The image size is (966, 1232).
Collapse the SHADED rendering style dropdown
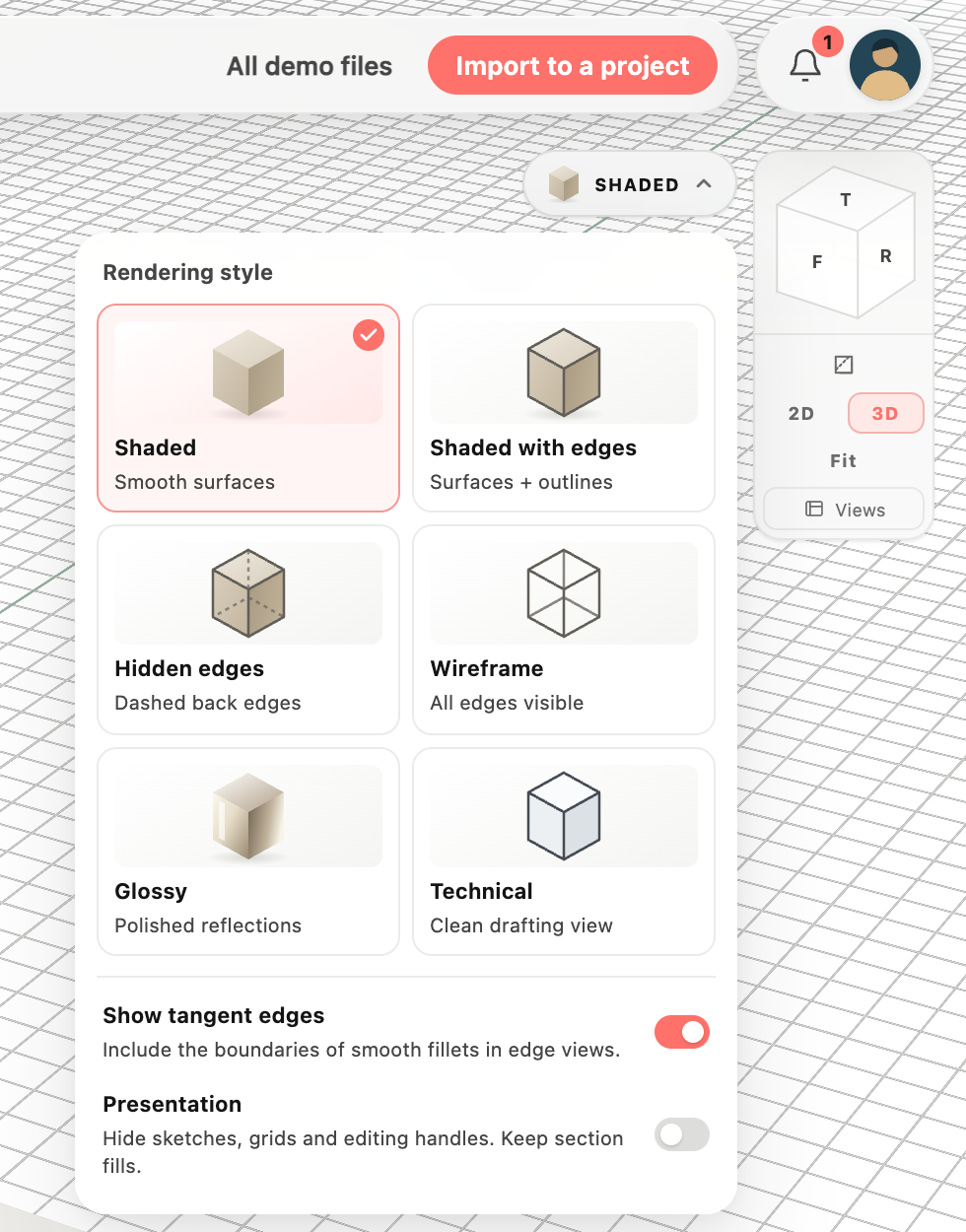pyautogui.click(x=630, y=184)
